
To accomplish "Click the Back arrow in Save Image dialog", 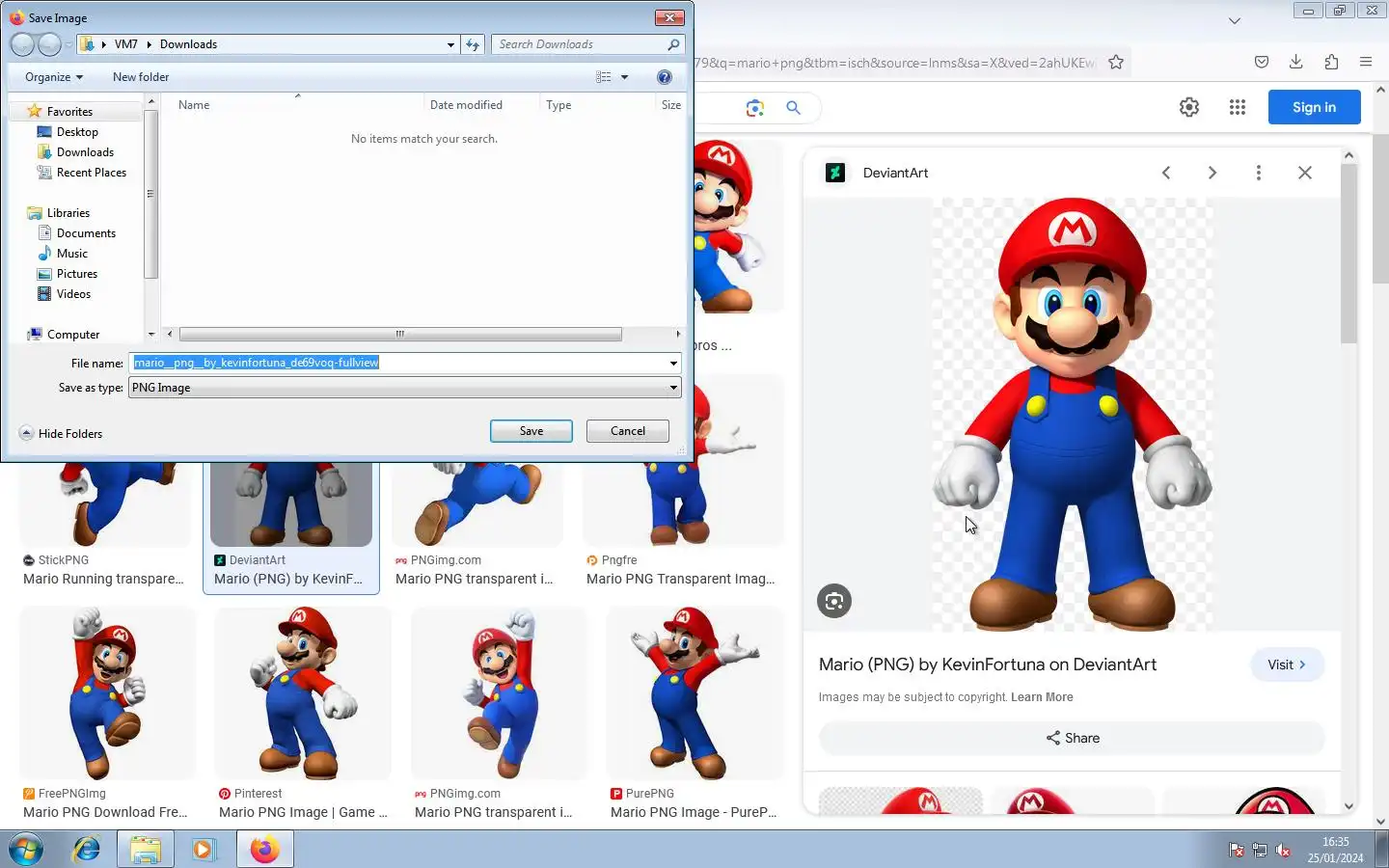I will (22, 44).
